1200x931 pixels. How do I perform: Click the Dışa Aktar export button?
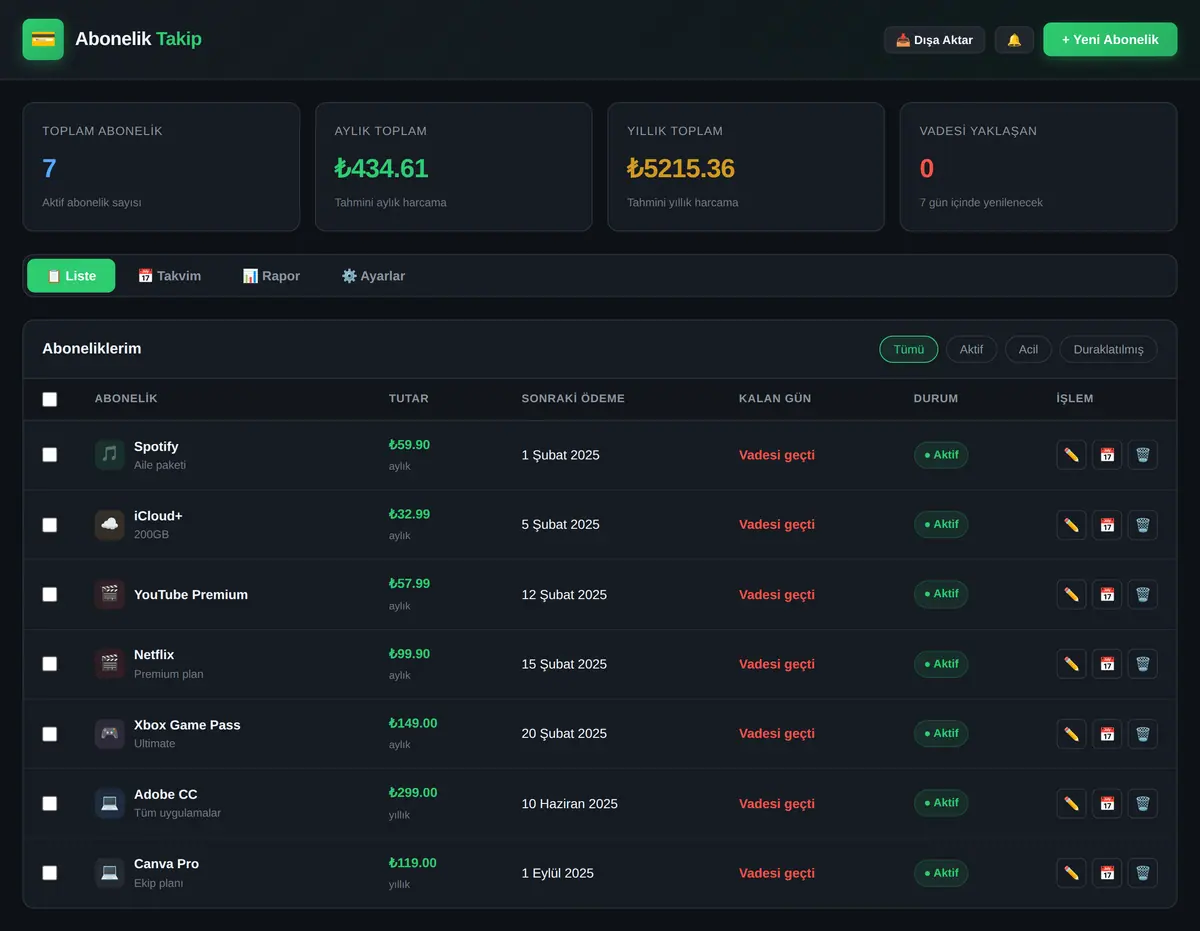(934, 40)
